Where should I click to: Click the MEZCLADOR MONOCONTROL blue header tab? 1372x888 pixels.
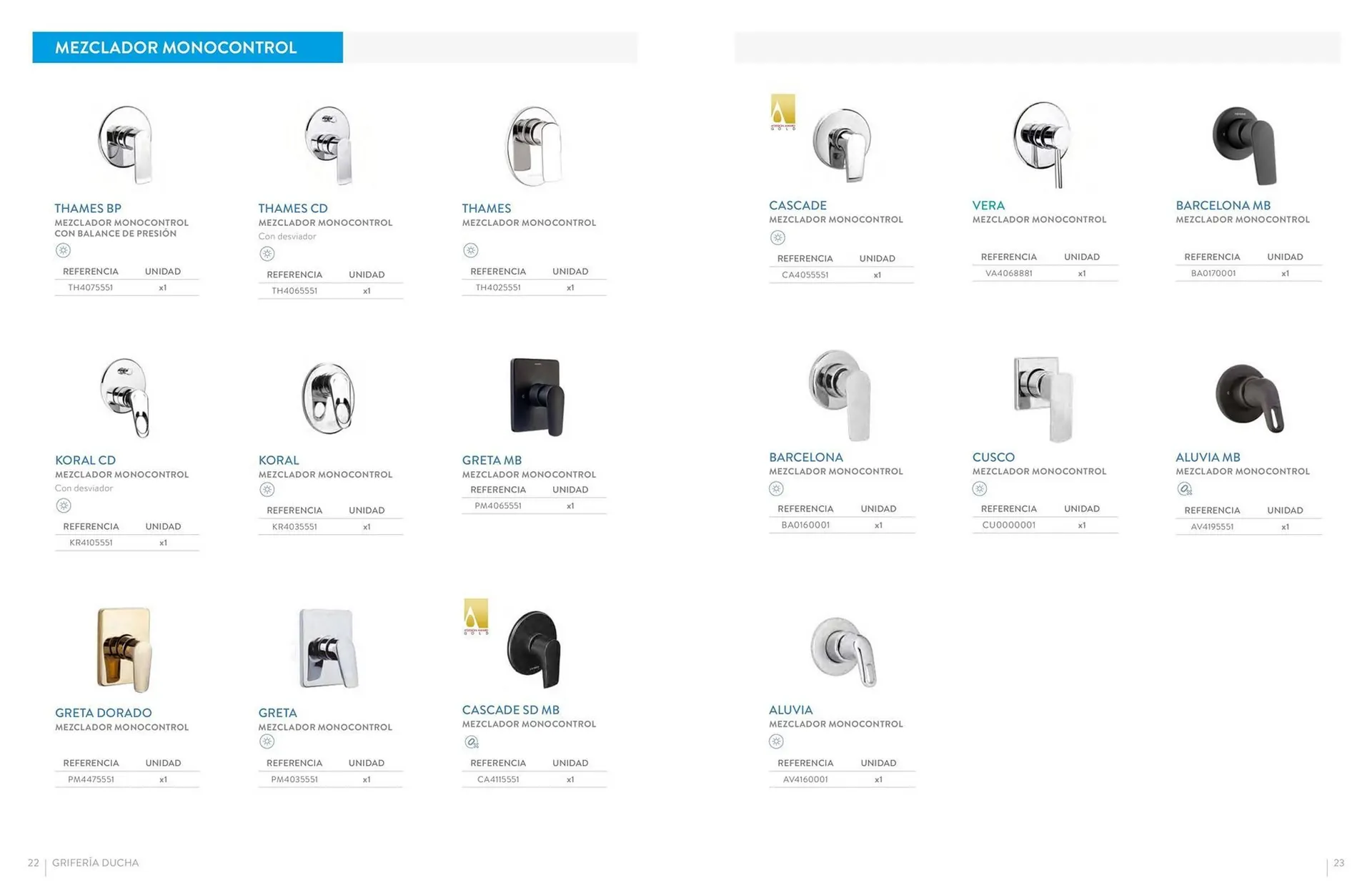coord(187,48)
